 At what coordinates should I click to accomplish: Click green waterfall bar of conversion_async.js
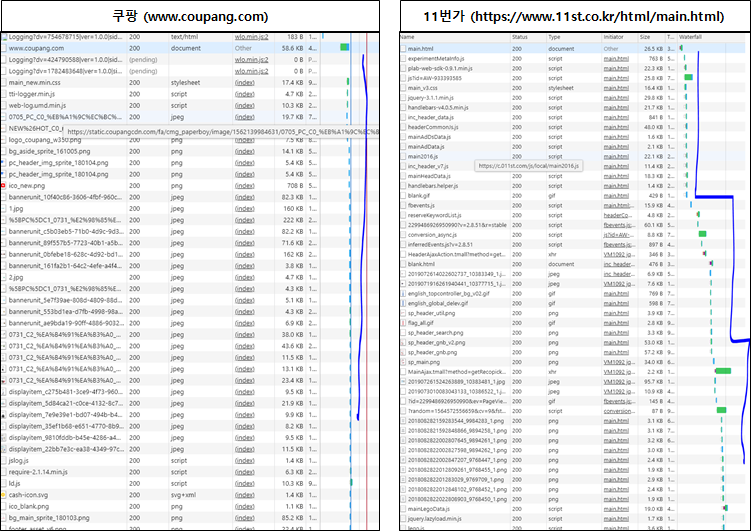point(703,234)
